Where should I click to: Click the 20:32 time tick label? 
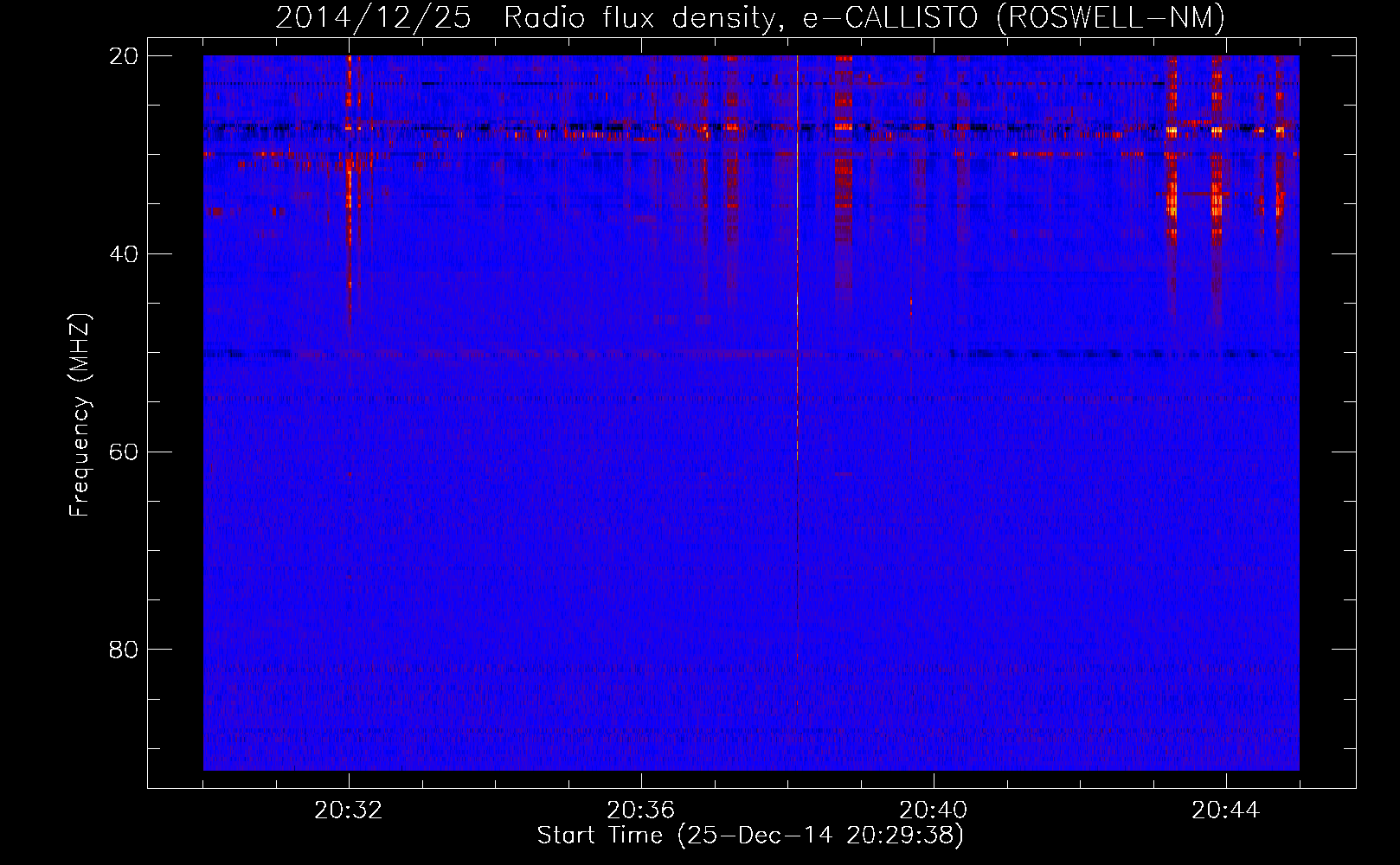coord(349,811)
